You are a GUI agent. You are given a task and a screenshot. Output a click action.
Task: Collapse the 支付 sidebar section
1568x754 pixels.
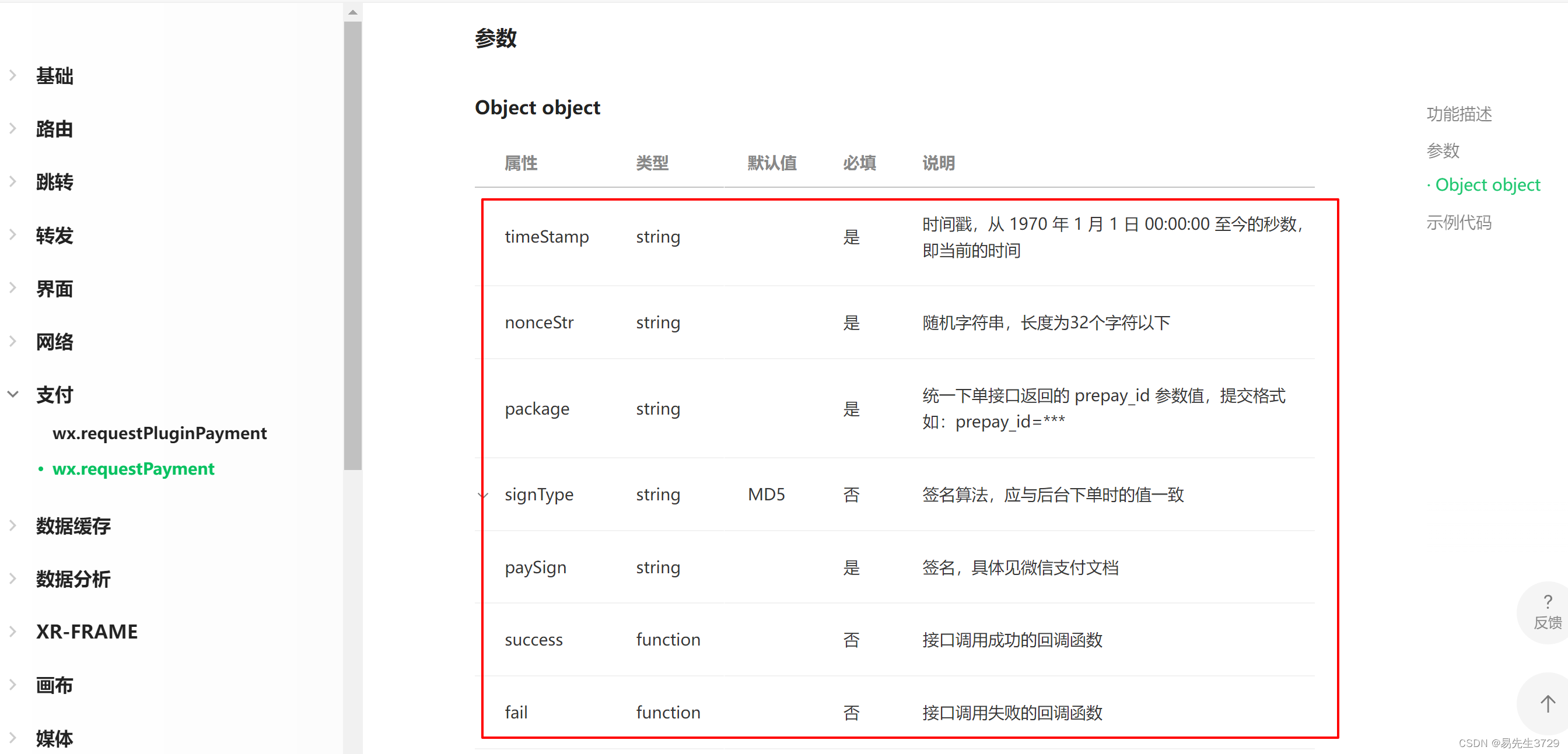[x=13, y=394]
